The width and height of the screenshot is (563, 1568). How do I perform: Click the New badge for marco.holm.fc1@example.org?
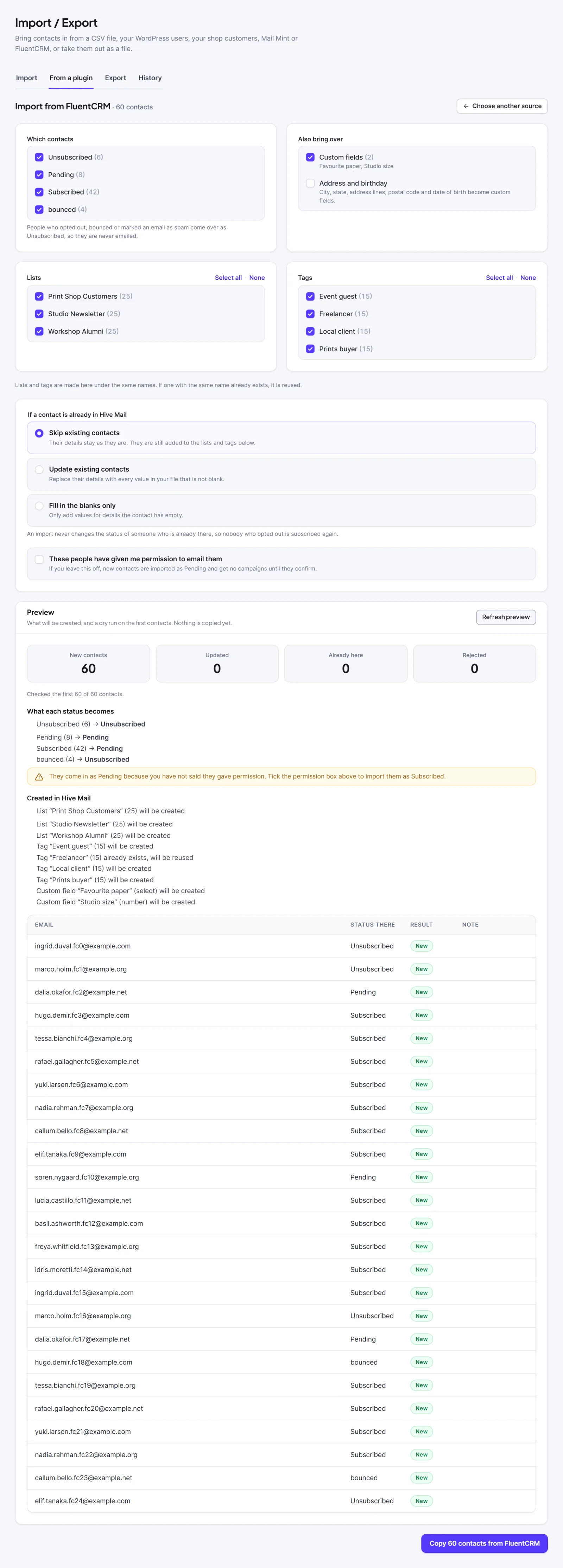422,969
